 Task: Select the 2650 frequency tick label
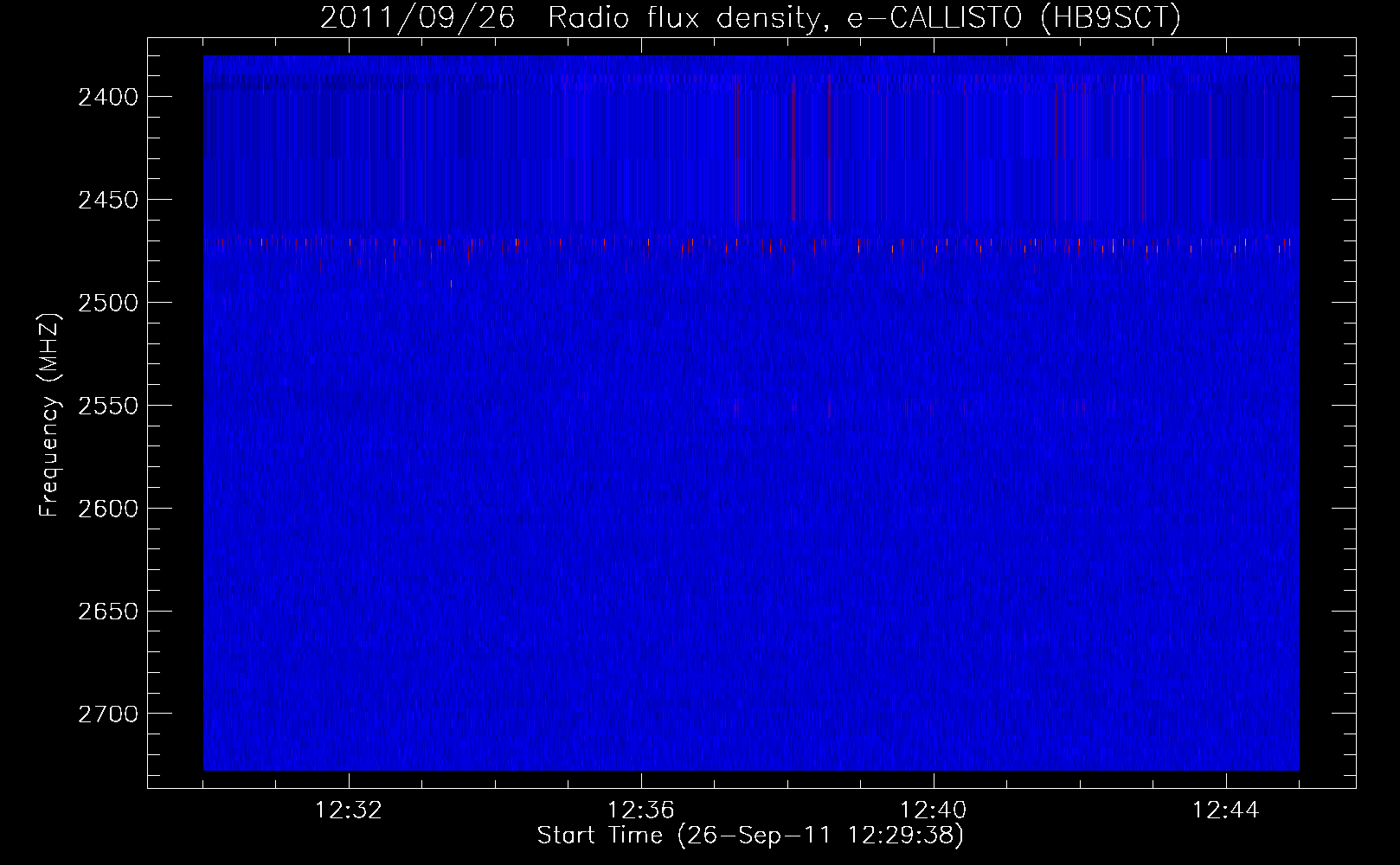point(108,612)
